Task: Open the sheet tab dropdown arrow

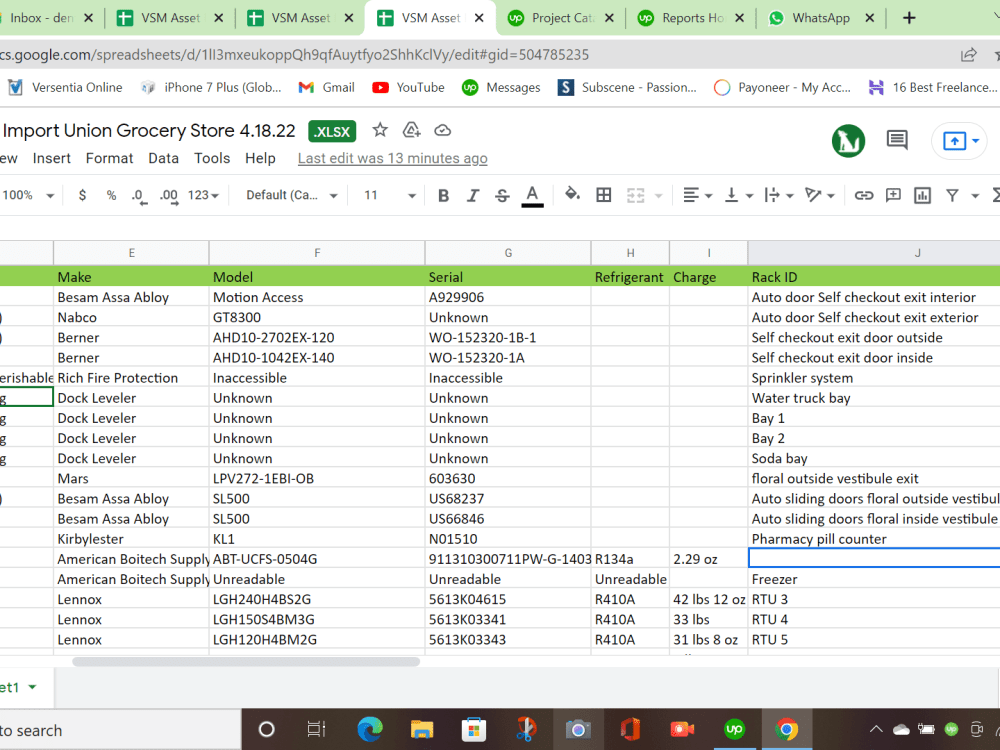Action: coord(32,687)
